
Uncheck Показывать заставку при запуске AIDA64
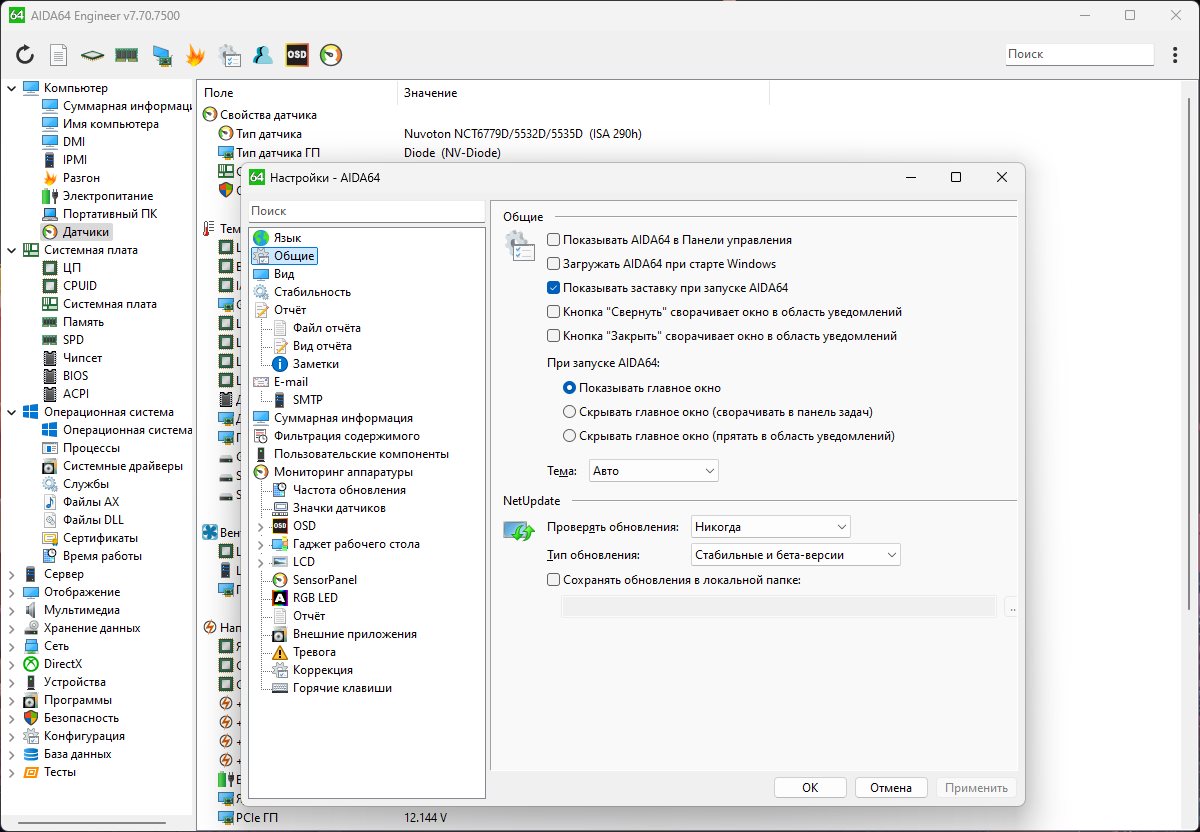tap(553, 288)
